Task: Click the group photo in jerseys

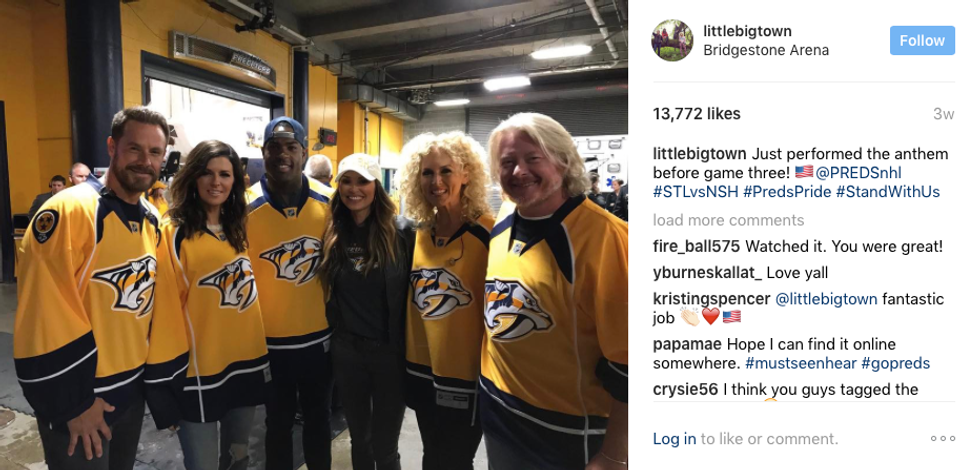Action: [x=314, y=235]
